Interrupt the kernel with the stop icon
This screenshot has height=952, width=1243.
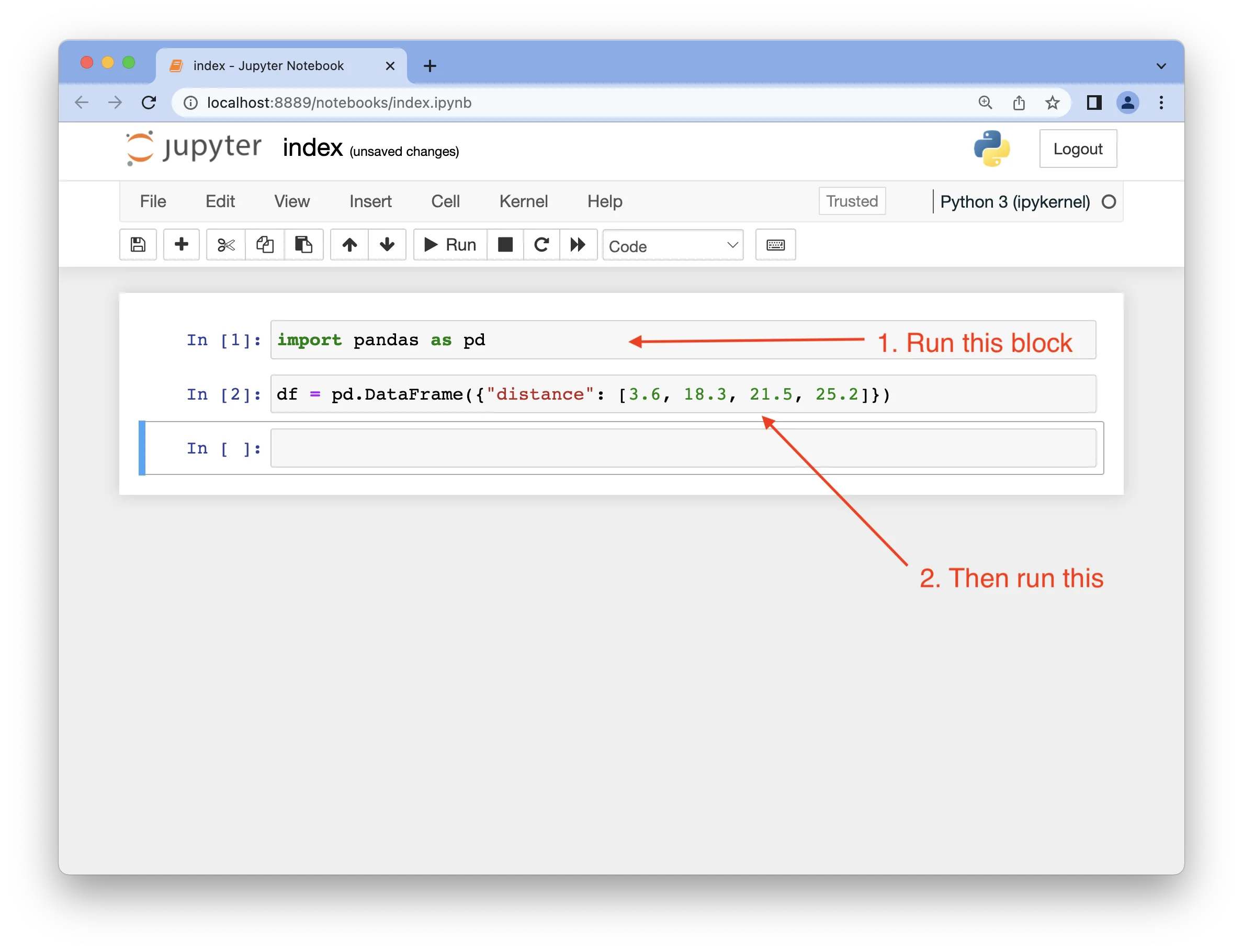504,244
